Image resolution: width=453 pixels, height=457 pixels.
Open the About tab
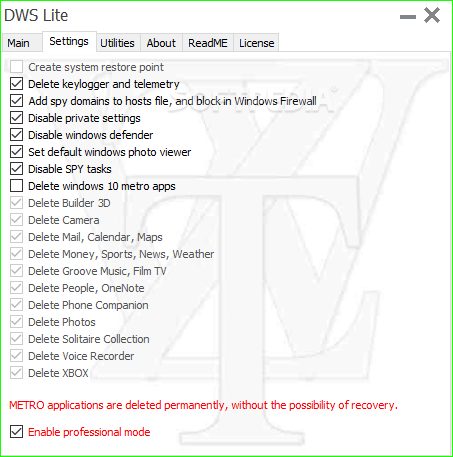click(161, 43)
